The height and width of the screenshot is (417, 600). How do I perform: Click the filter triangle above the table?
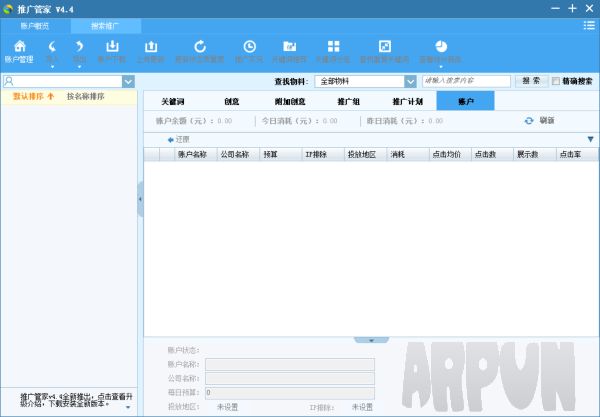click(590, 140)
